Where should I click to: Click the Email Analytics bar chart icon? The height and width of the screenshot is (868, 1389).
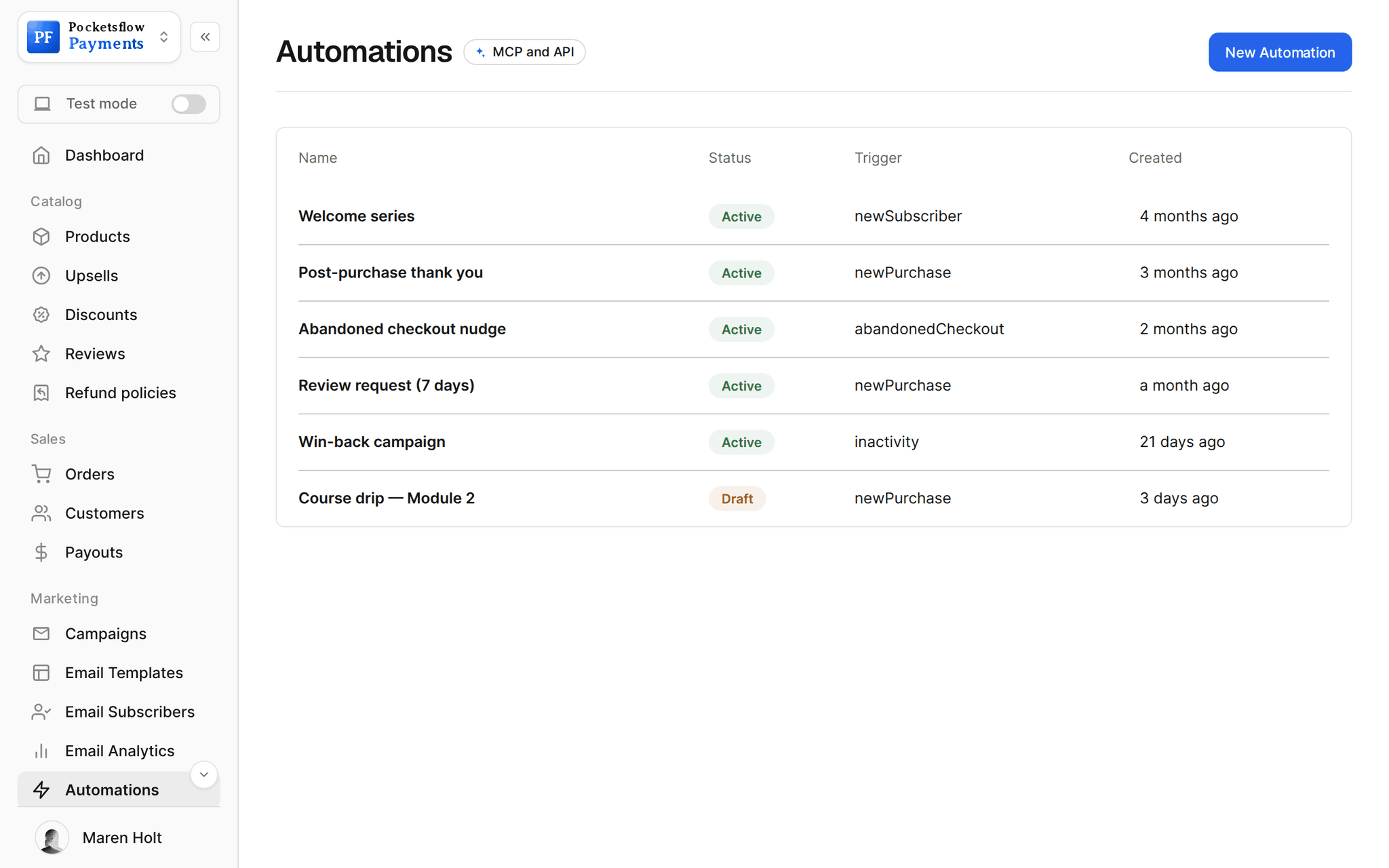coord(41,751)
